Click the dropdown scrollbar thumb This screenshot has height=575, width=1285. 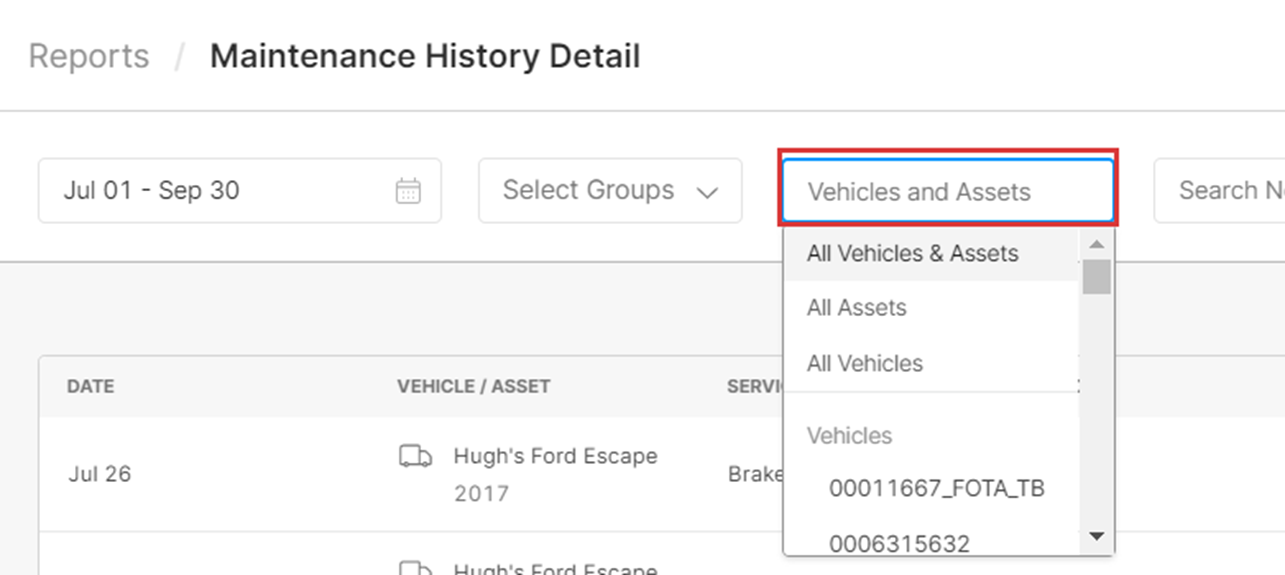(x=1096, y=277)
